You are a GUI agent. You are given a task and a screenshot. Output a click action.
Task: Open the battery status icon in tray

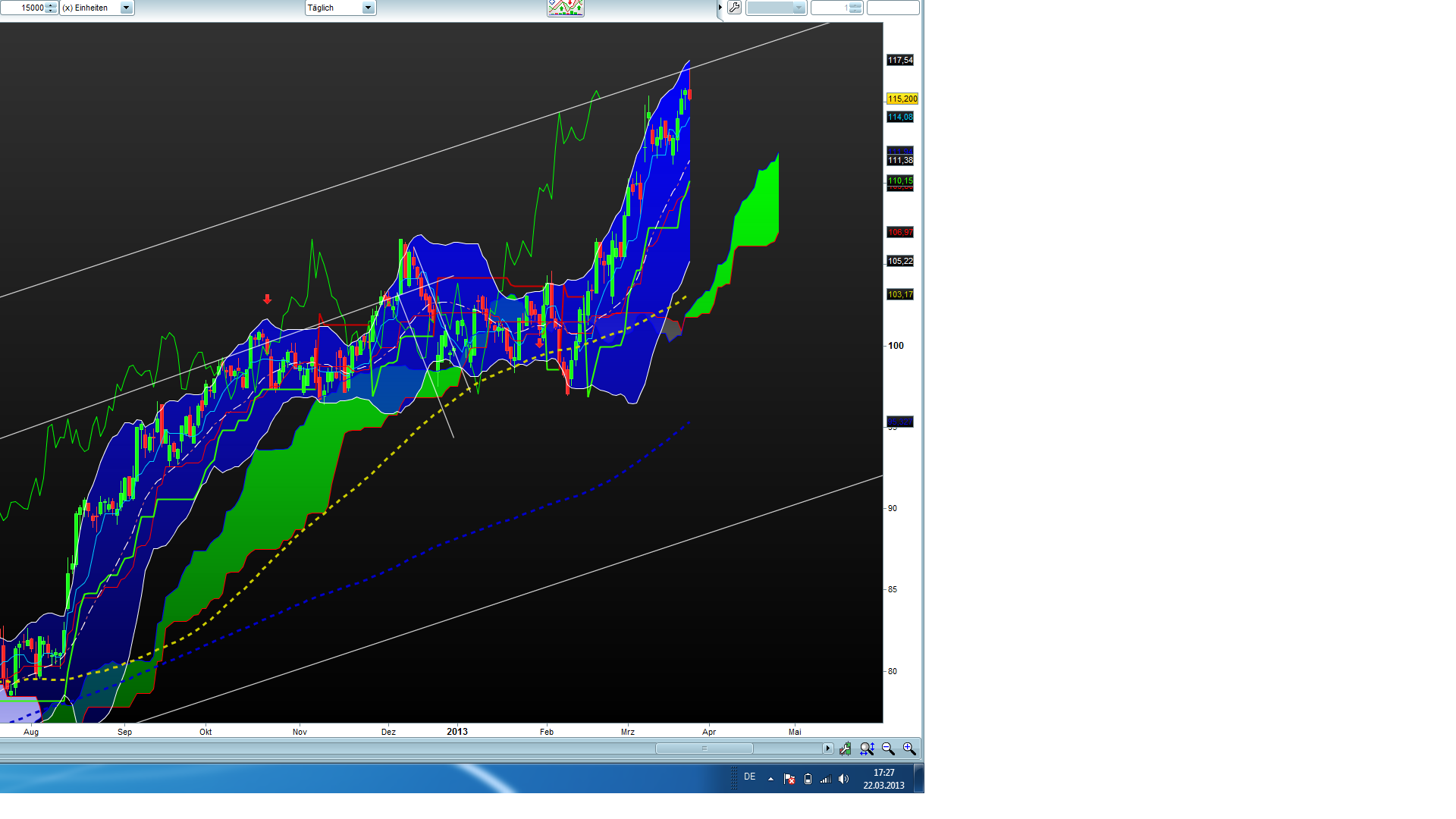point(808,779)
